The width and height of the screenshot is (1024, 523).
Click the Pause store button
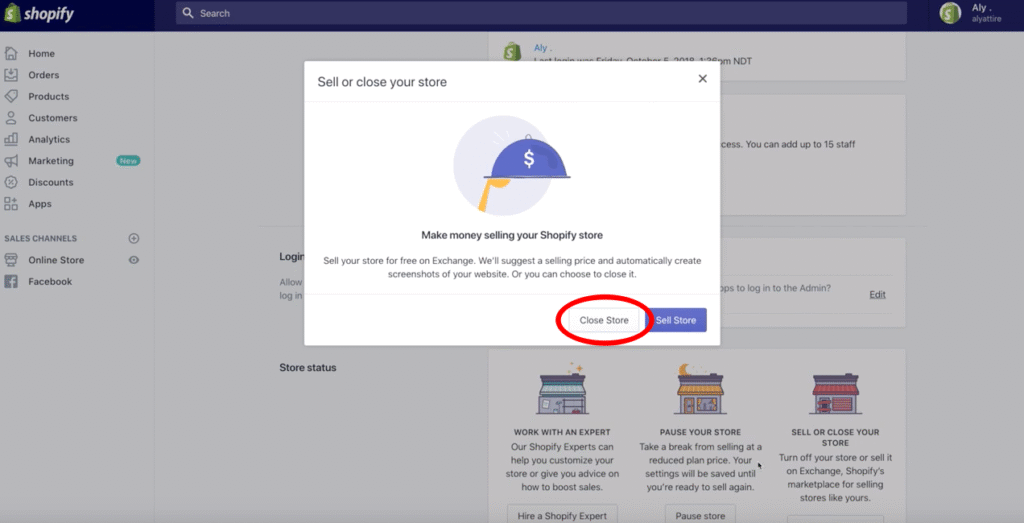700,515
